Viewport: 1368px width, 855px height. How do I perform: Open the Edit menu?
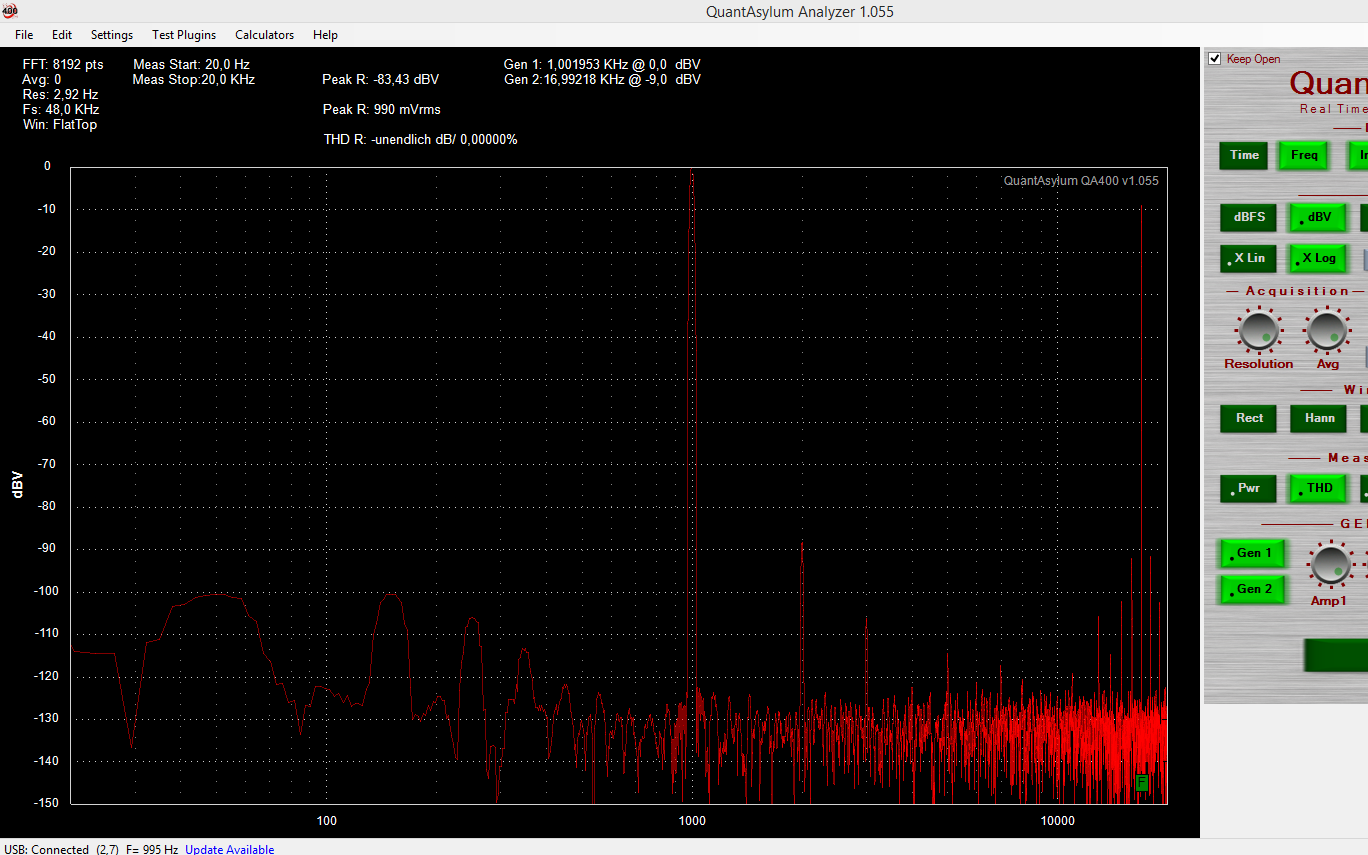[62, 35]
